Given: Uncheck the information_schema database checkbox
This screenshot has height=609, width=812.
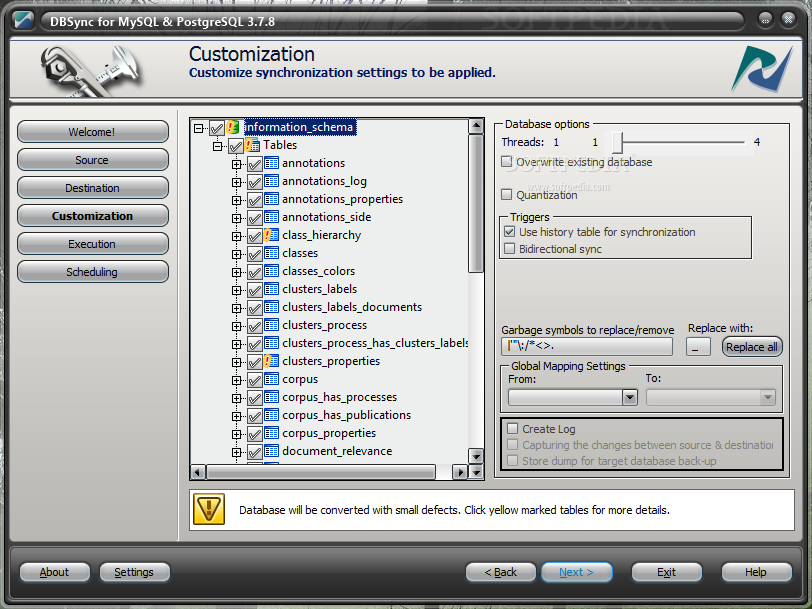Looking at the screenshot, I should 216,128.
